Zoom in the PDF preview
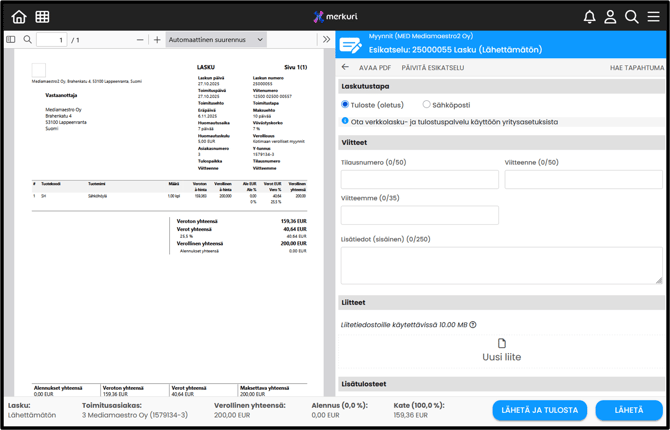670x430 pixels. [157, 40]
